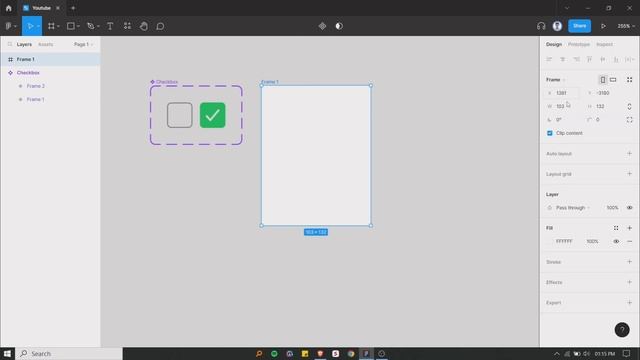Toggle layer visibility eye next to 100%
Viewport: 640px width, 360px height.
coord(629,208)
